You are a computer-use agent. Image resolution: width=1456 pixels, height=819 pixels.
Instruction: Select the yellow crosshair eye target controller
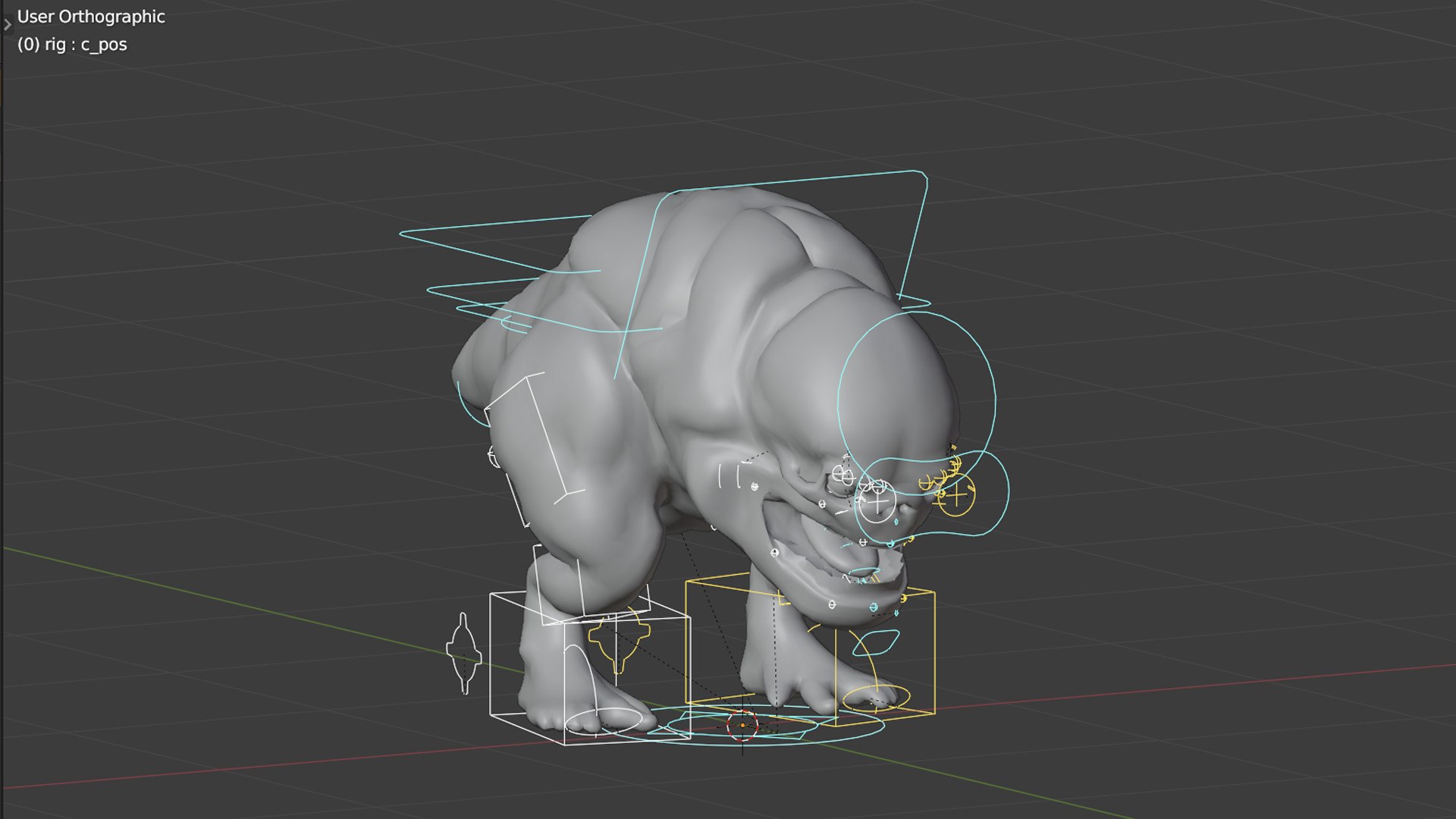956,496
